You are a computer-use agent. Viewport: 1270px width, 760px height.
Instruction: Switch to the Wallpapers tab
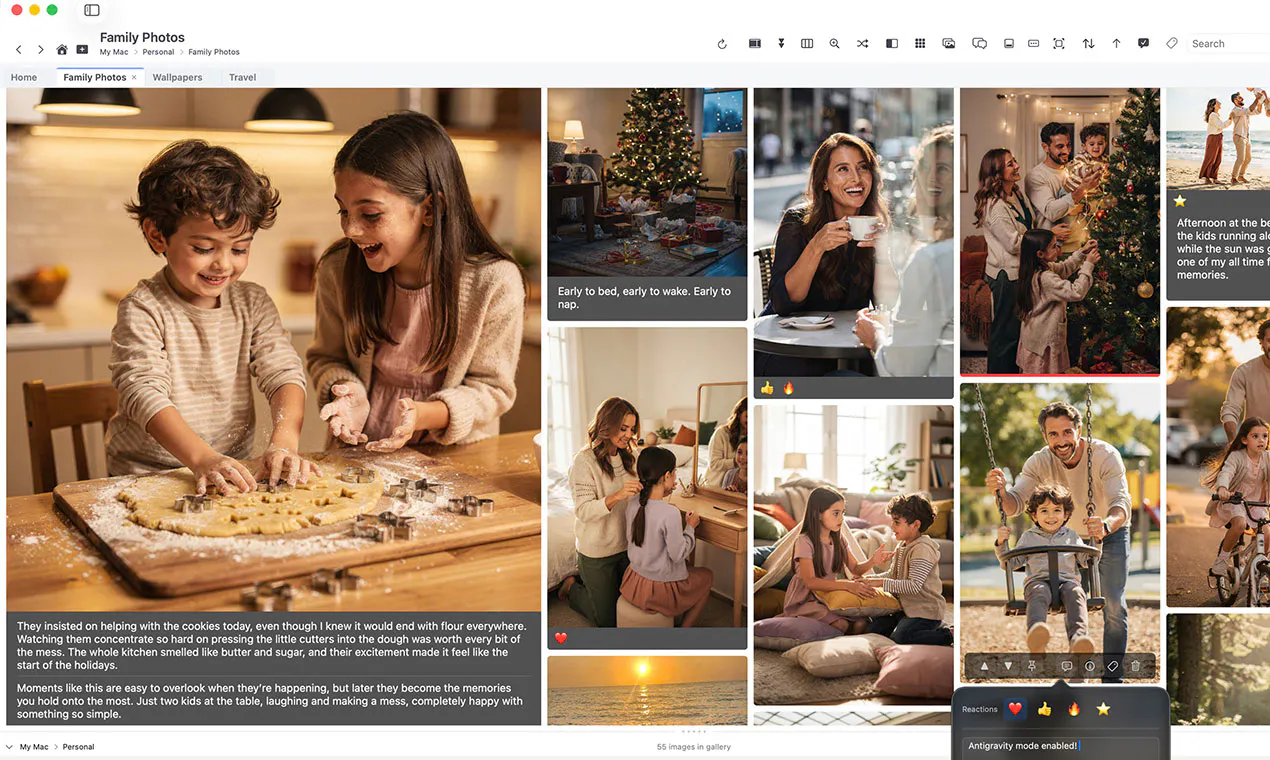click(x=177, y=77)
